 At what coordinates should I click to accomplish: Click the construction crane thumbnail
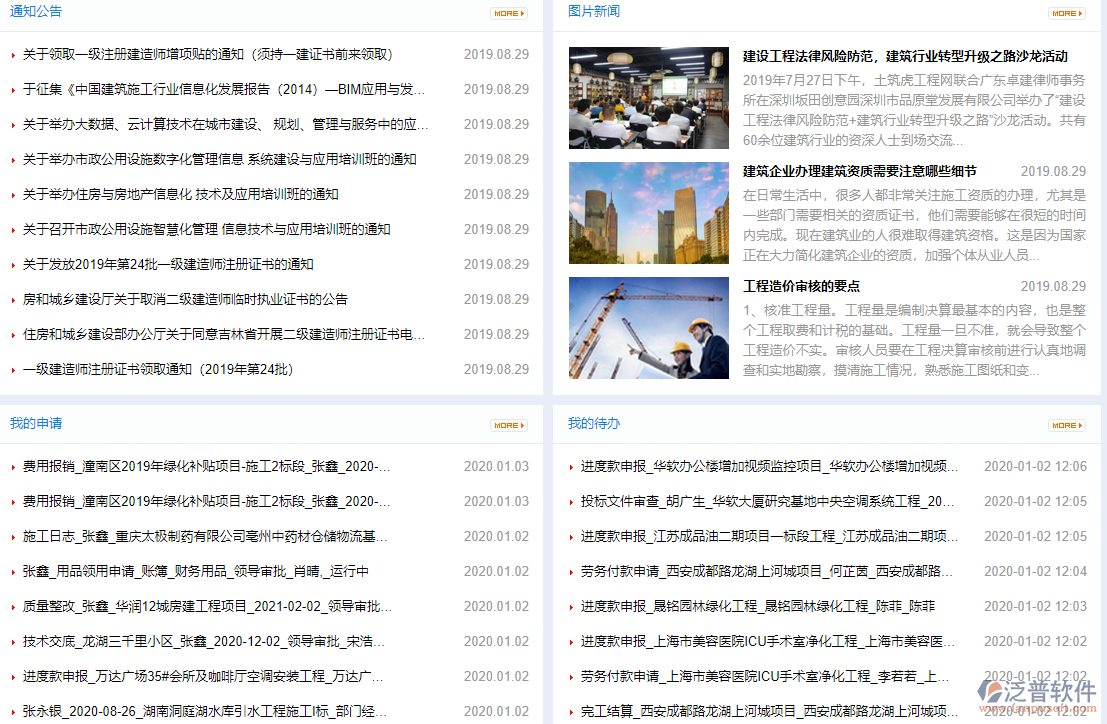pos(648,328)
